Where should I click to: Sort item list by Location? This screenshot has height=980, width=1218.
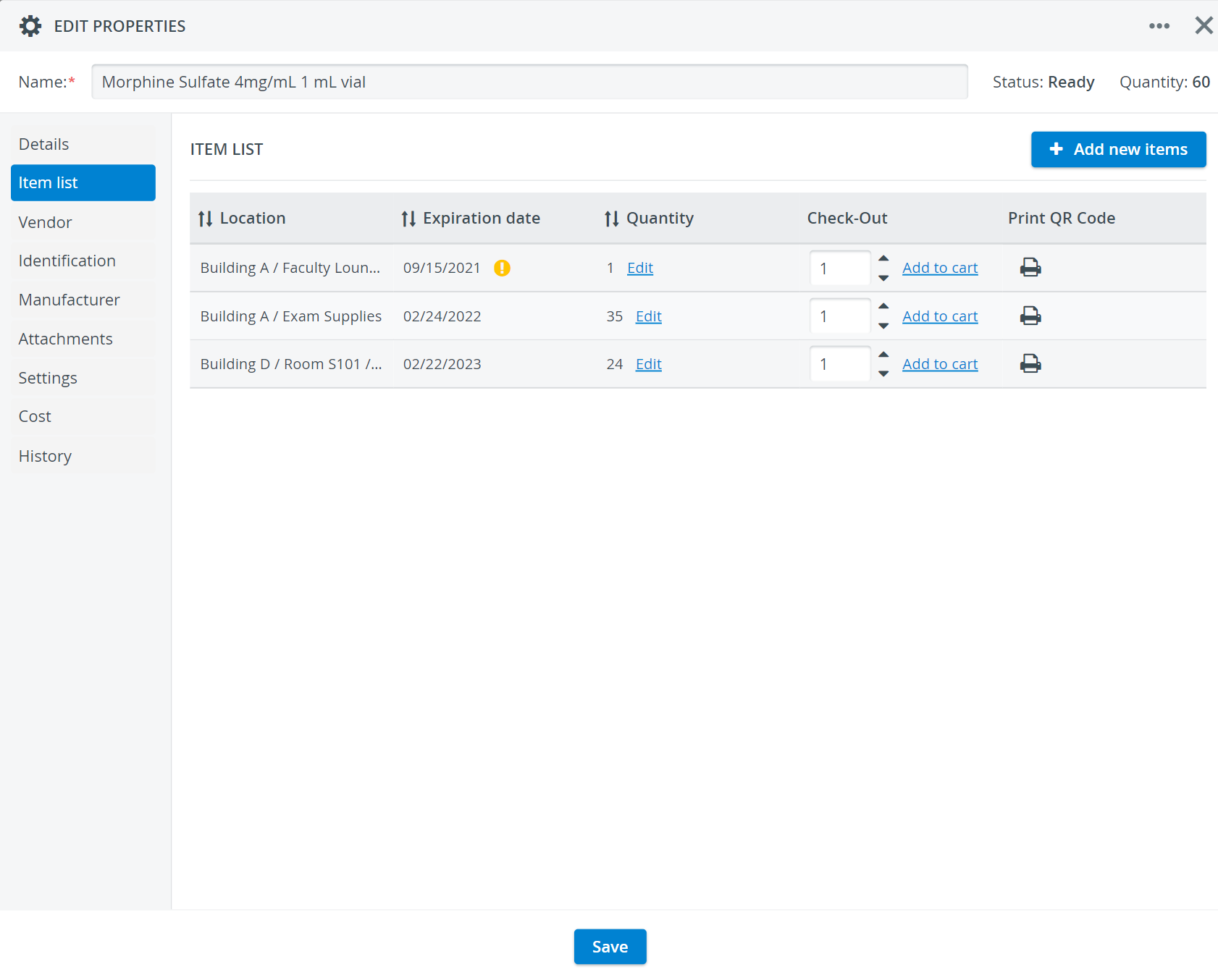point(206,219)
